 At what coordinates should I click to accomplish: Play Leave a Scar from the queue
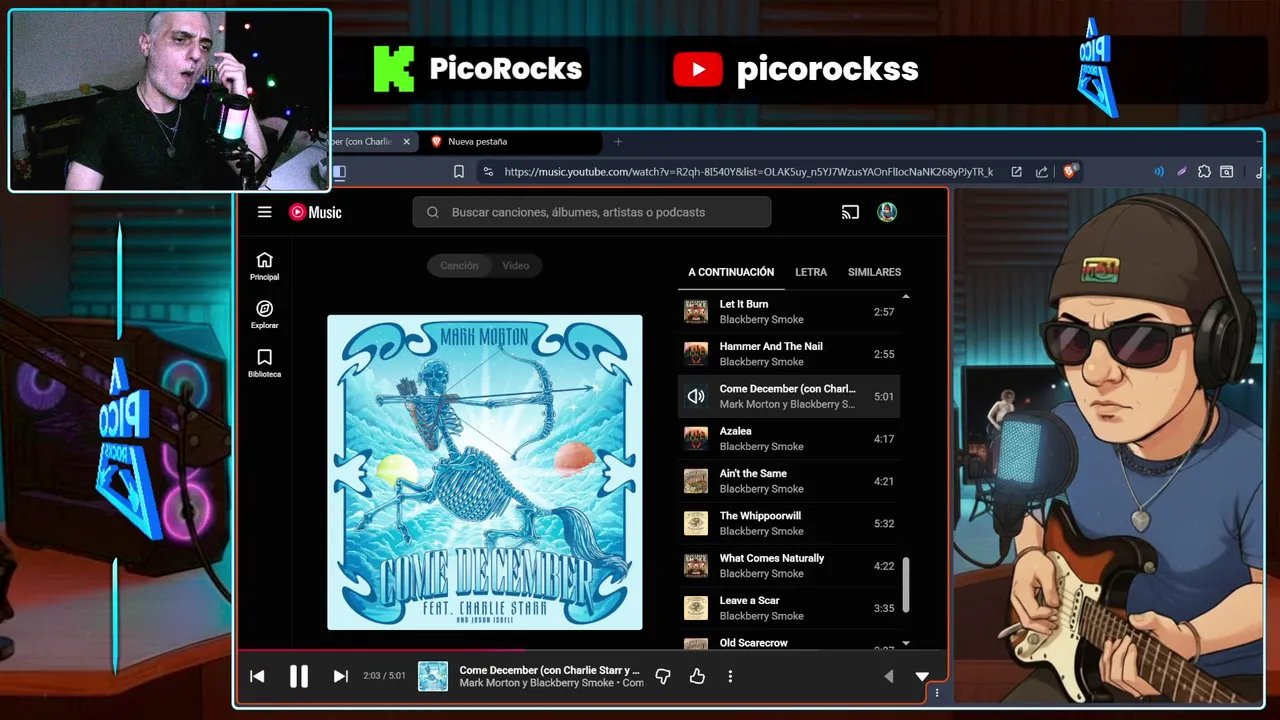(788, 608)
